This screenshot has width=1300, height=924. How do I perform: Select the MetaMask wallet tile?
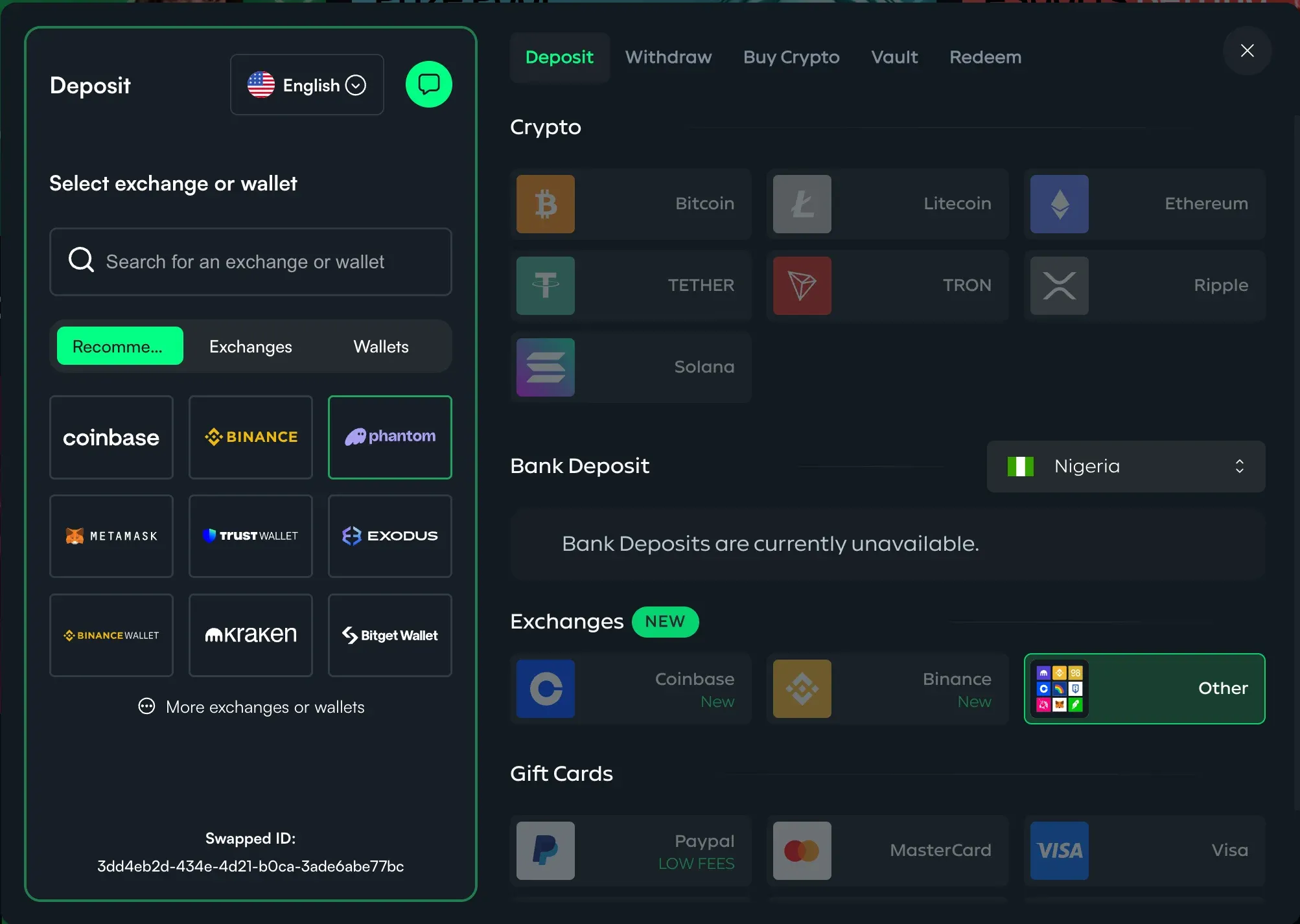111,537
